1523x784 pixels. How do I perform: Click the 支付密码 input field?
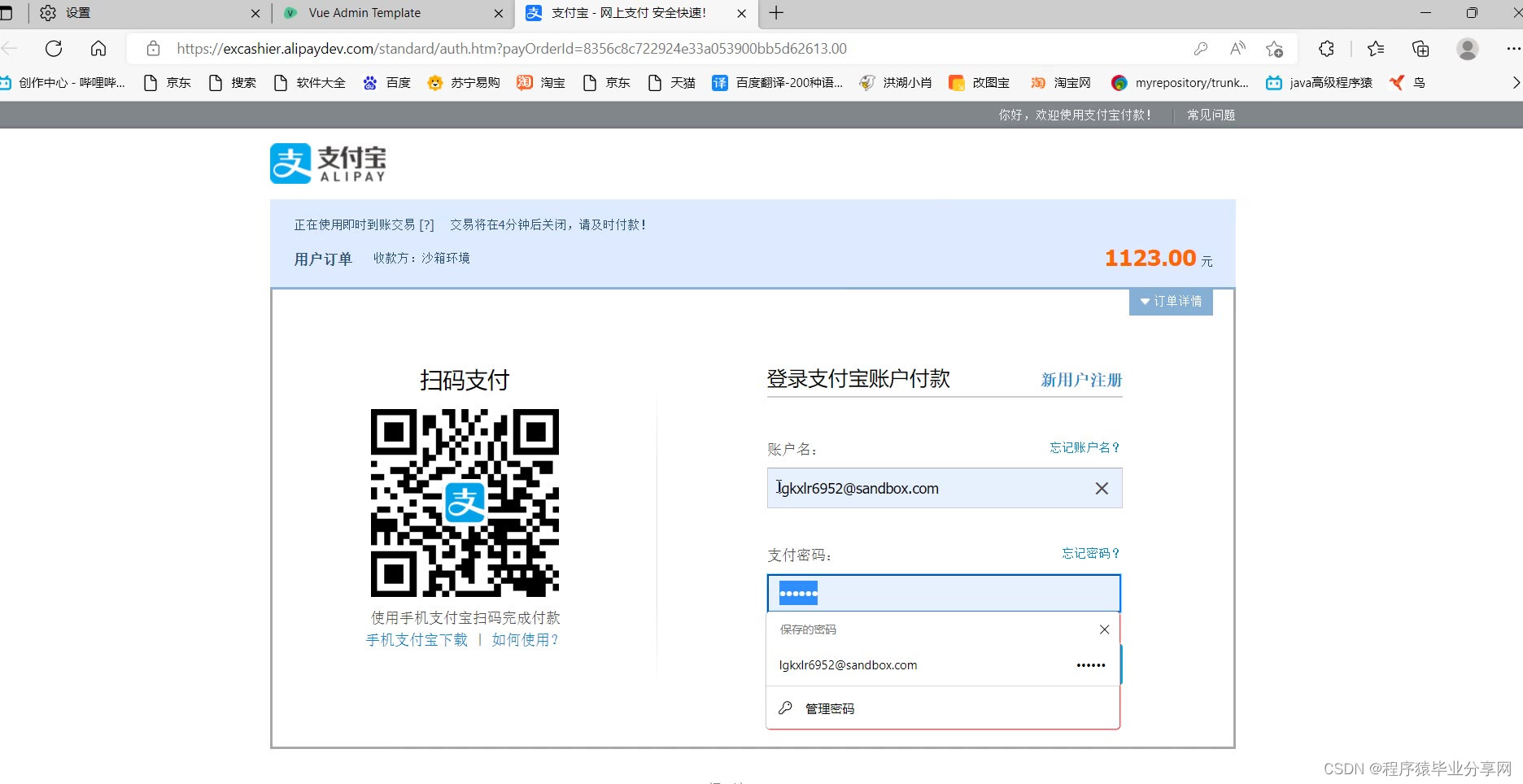[x=944, y=593]
